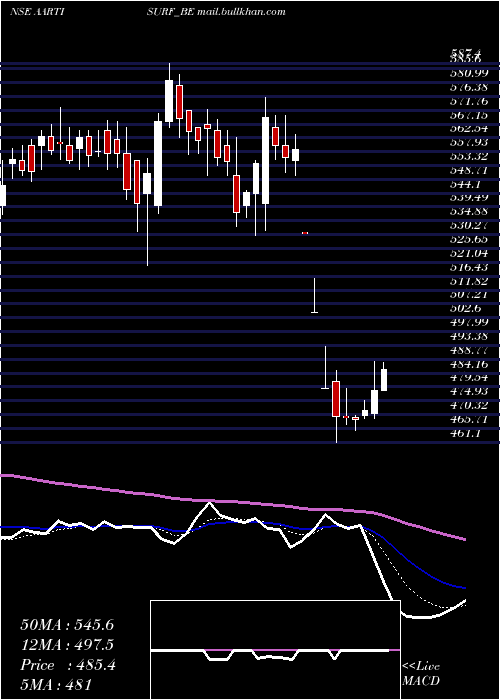Click the 562.54 price axis label
Viewport: 500px width, 700px height.
coord(469,129)
